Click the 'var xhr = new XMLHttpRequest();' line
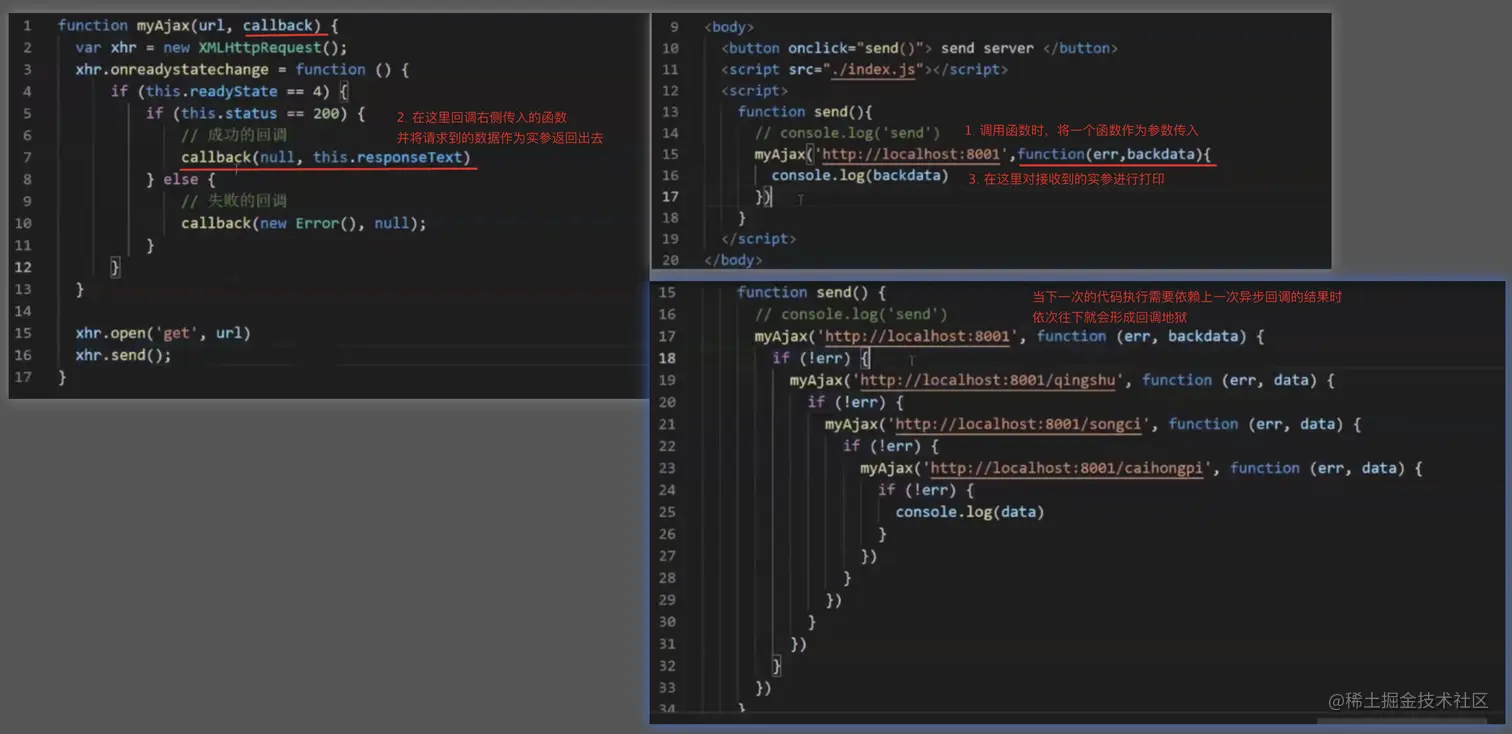The image size is (1512, 734). click(211, 47)
